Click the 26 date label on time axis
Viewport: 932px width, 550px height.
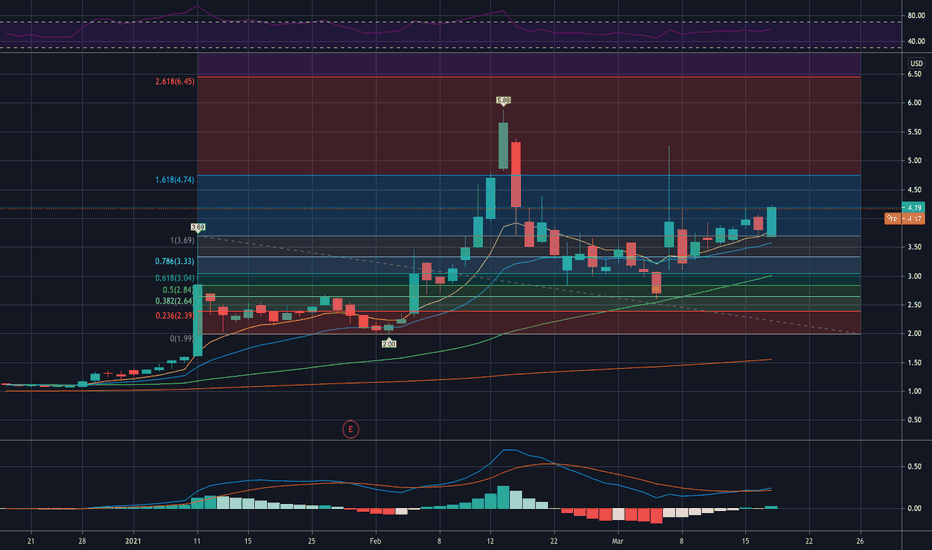(x=860, y=541)
